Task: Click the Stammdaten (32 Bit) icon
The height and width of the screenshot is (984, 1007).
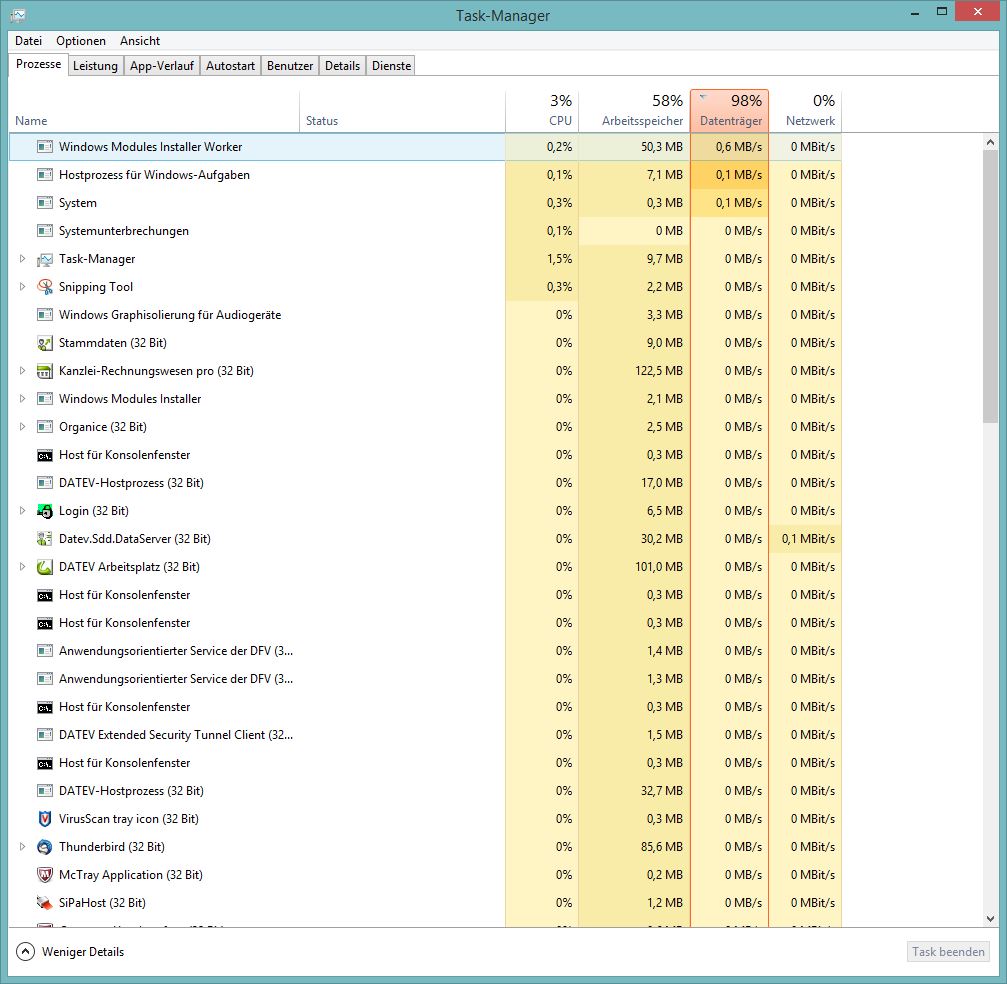Action: tap(44, 343)
